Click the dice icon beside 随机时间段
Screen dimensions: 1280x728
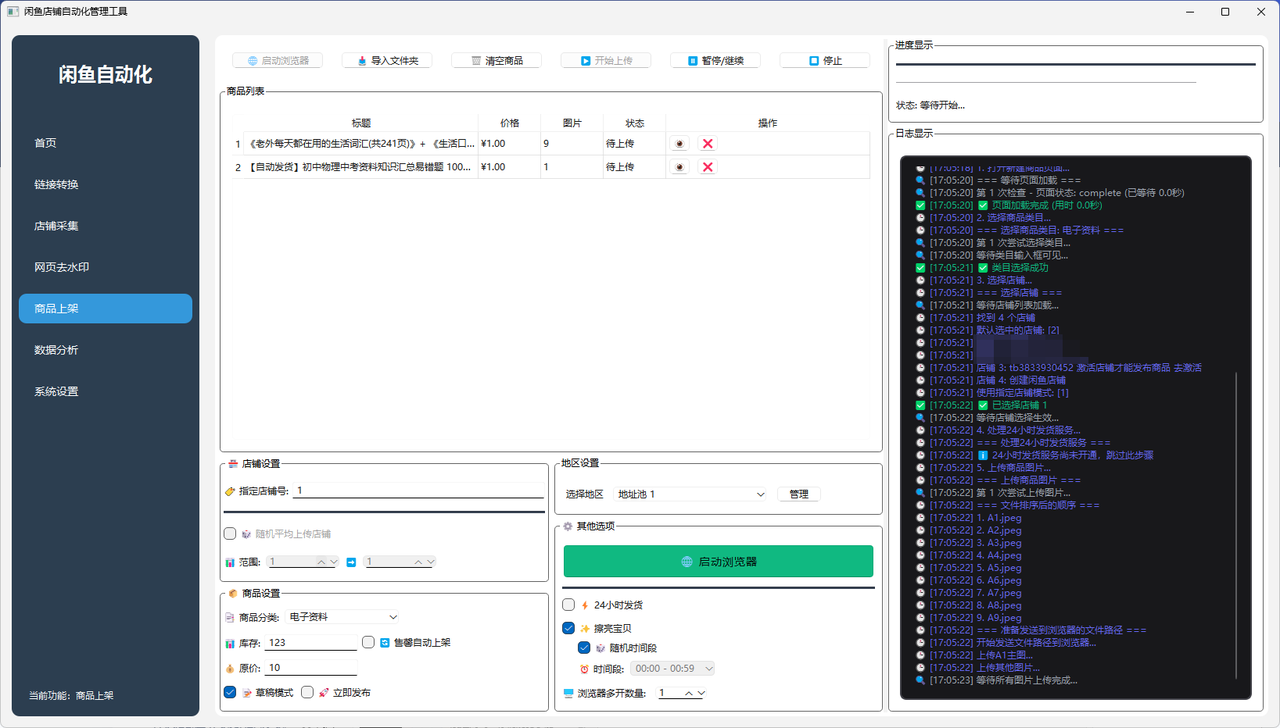point(601,648)
